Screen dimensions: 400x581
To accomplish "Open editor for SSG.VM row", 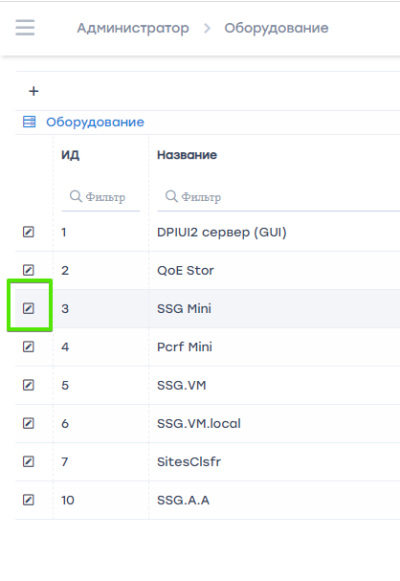I will click(x=29, y=385).
